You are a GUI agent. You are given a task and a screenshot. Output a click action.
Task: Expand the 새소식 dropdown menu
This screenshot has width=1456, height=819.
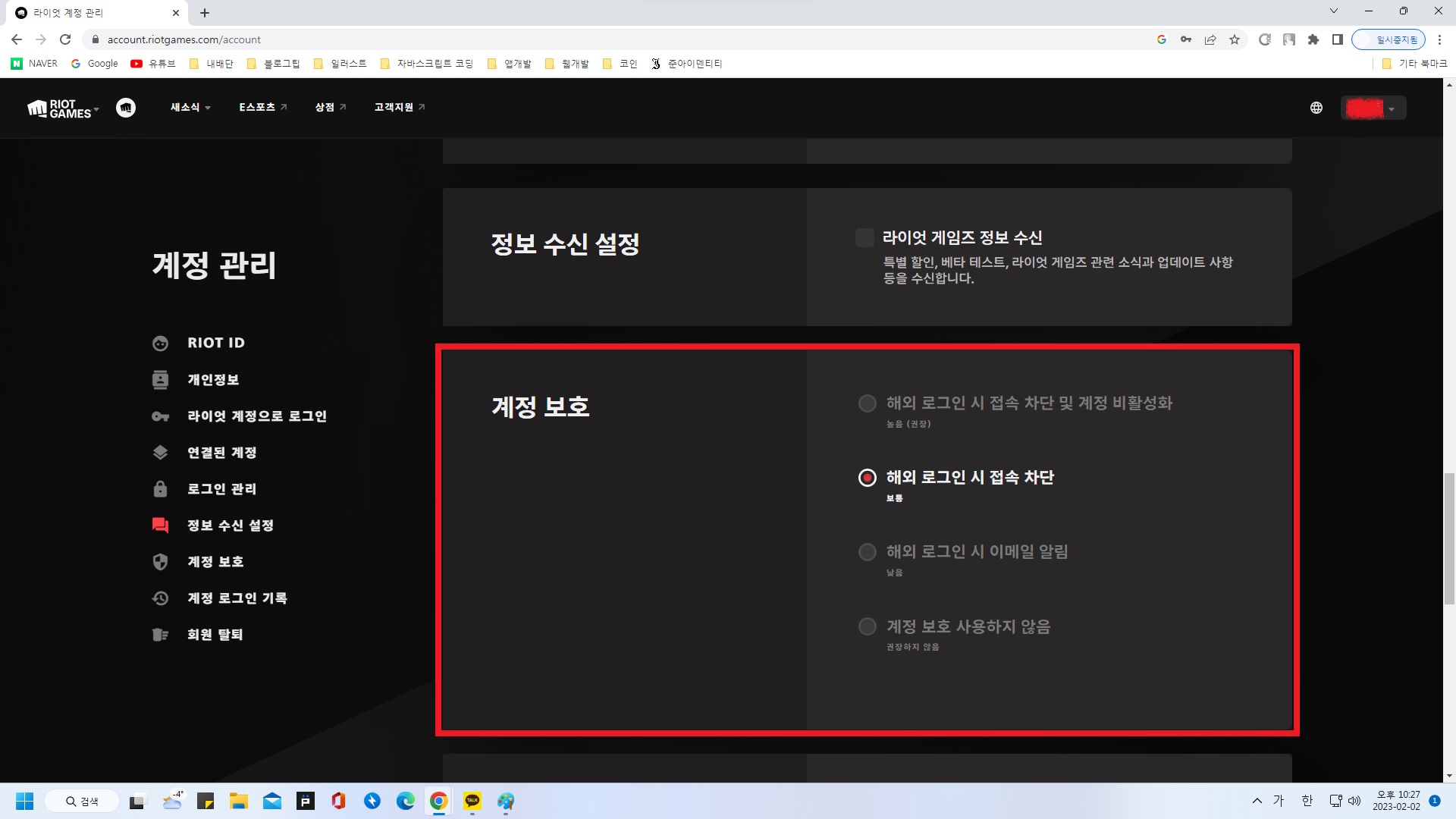click(190, 108)
